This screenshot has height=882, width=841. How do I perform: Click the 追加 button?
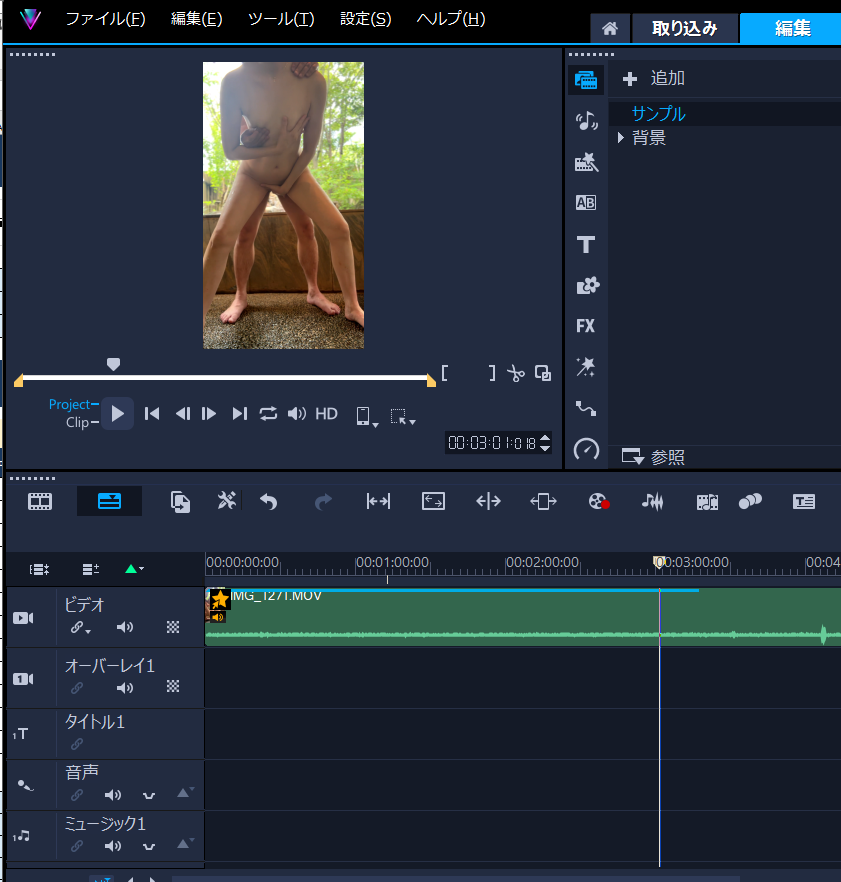pyautogui.click(x=654, y=78)
